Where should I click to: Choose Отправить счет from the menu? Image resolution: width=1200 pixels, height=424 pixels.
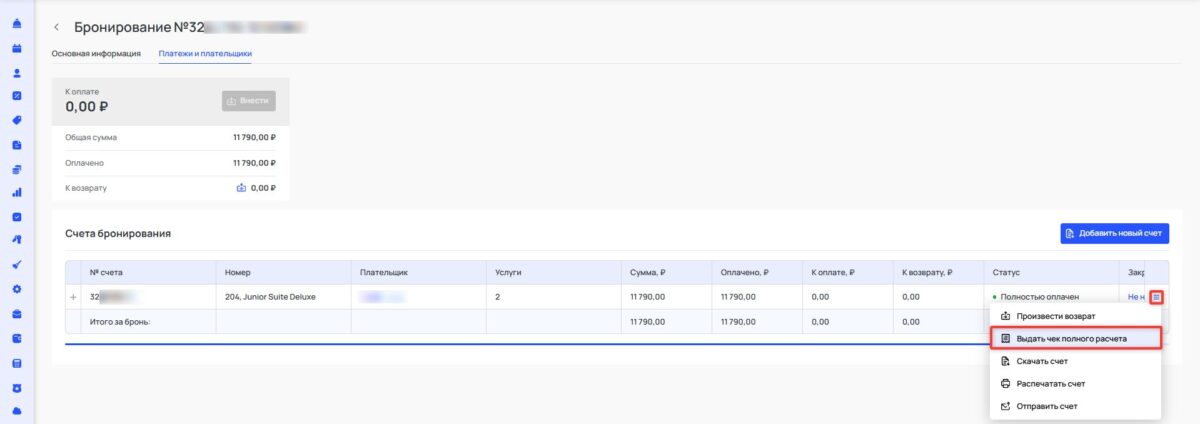pyautogui.click(x=1046, y=406)
